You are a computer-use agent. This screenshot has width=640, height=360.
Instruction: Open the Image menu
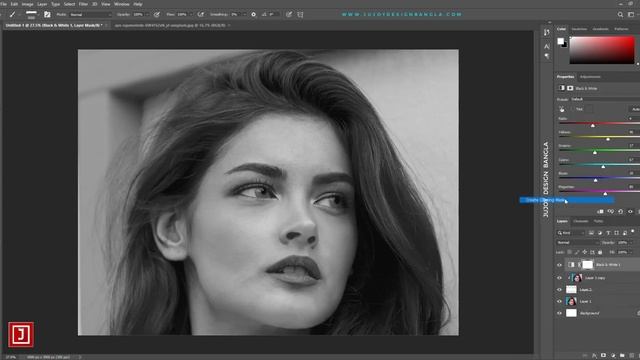click(27, 4)
